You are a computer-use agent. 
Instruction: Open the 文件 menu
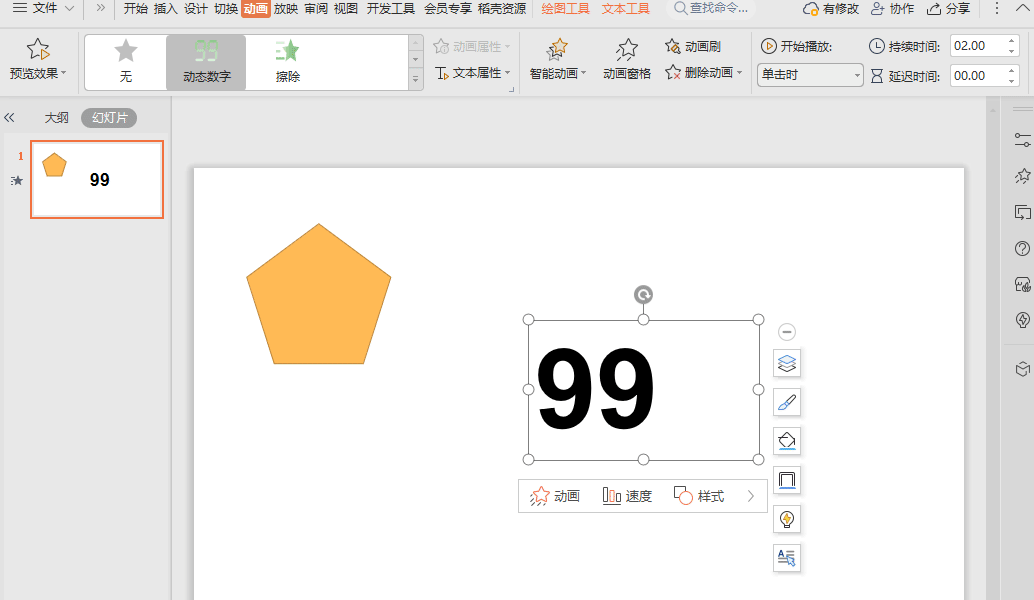pyautogui.click(x=36, y=9)
